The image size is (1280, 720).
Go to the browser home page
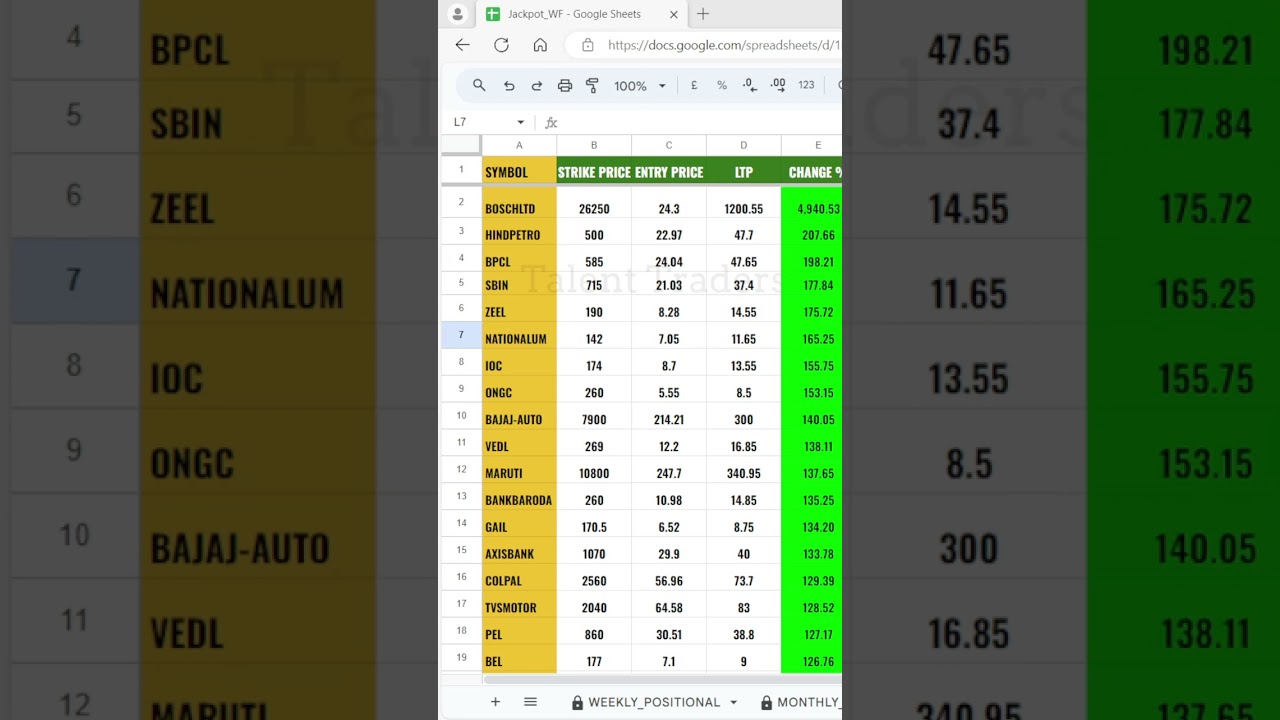point(540,45)
